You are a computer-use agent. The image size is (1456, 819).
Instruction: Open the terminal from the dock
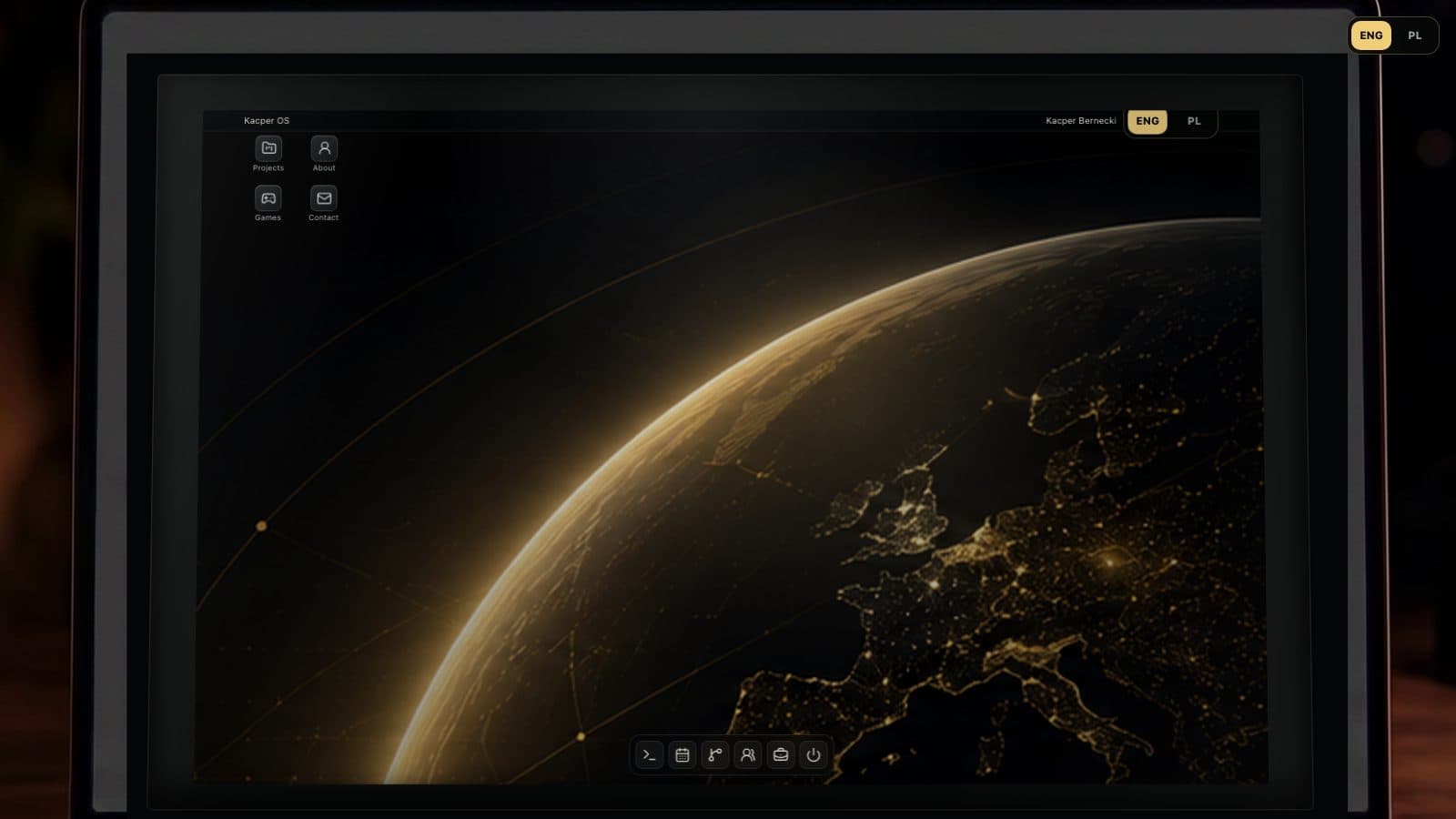(x=650, y=755)
